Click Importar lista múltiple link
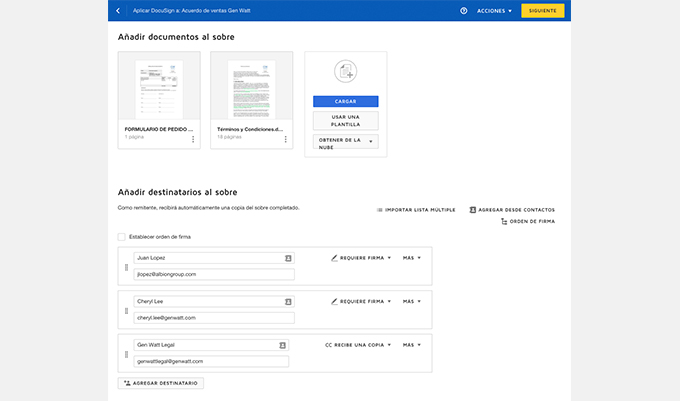Screen dimensions: 680x401 [x=416, y=210]
